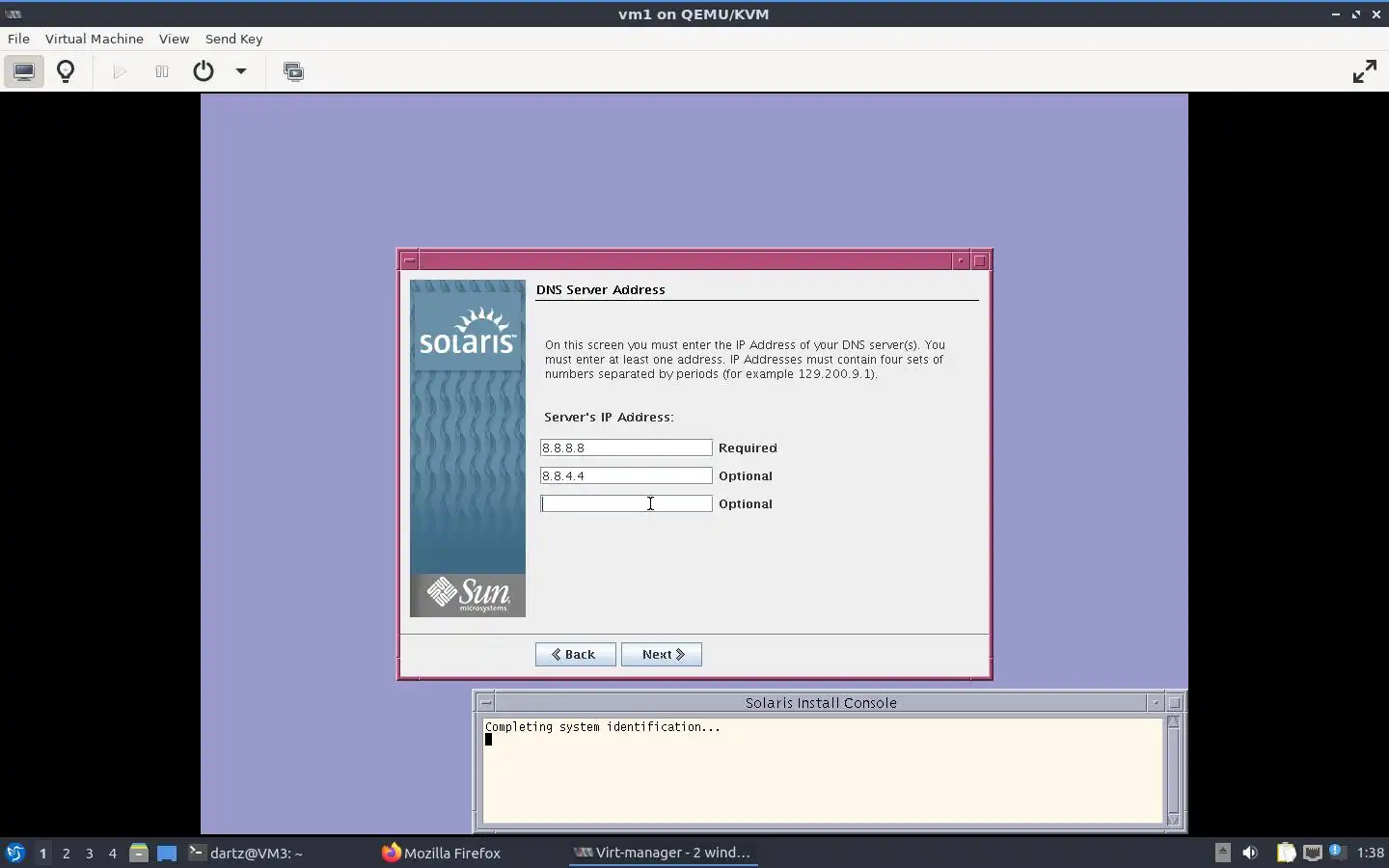Click the second DNS field with 8.8.4.4

[626, 475]
